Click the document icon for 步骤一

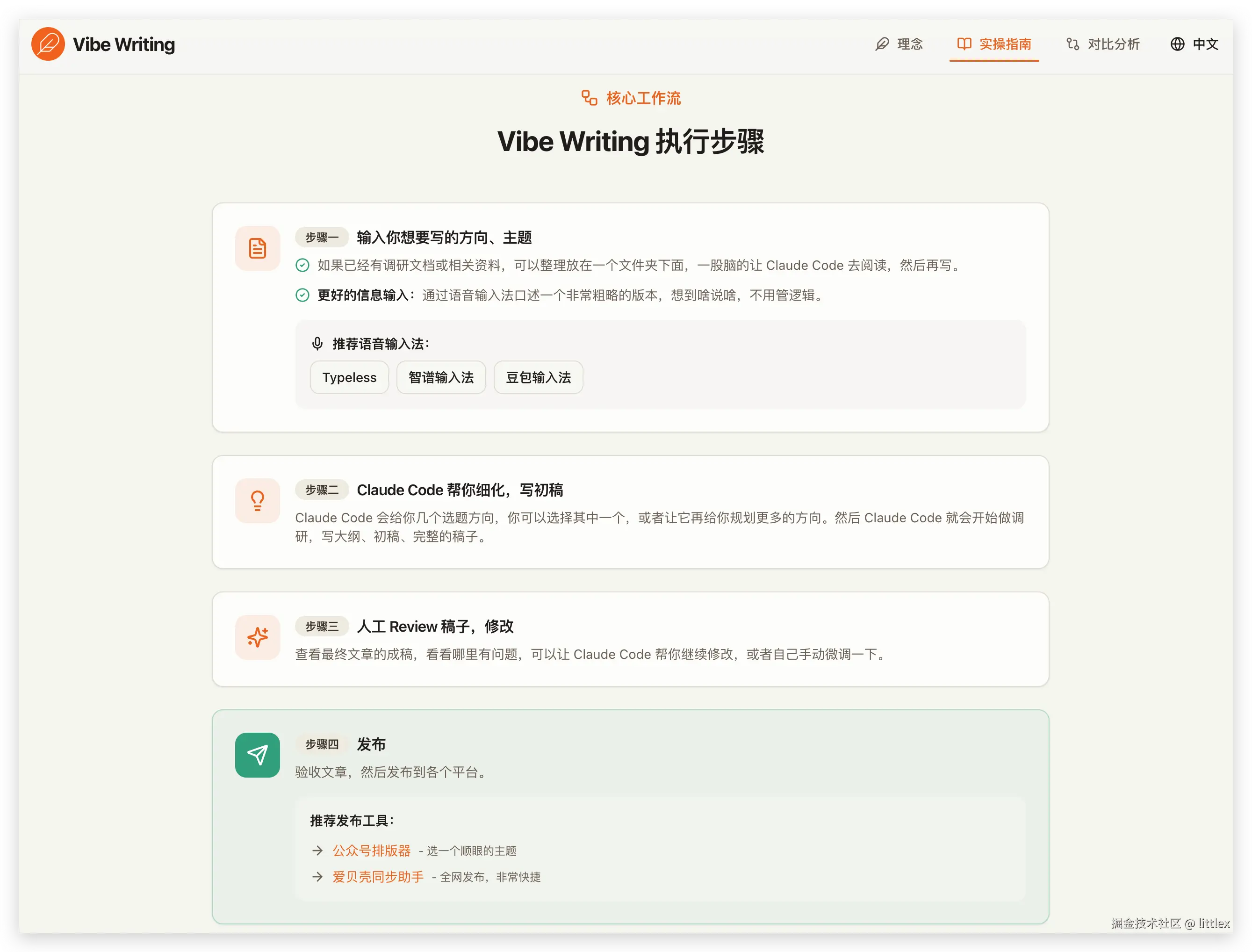click(x=257, y=248)
